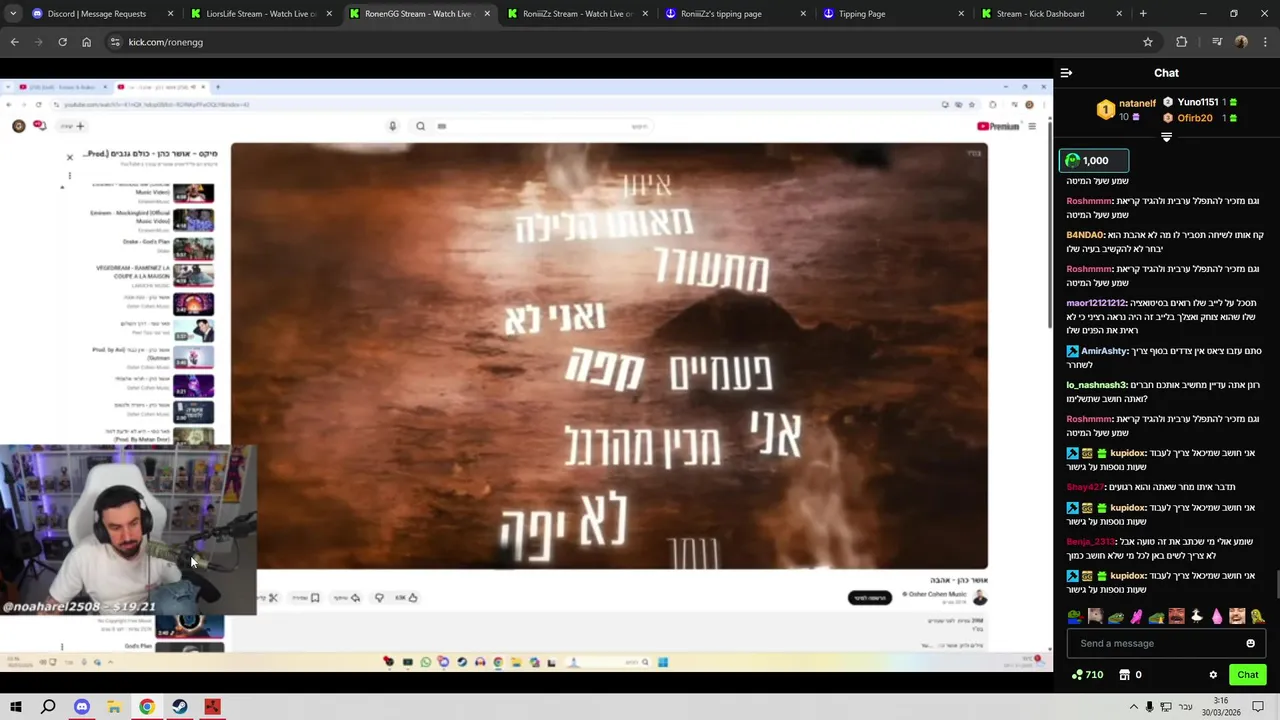
Task: Bookmark this page with the star
Action: click(x=1148, y=42)
